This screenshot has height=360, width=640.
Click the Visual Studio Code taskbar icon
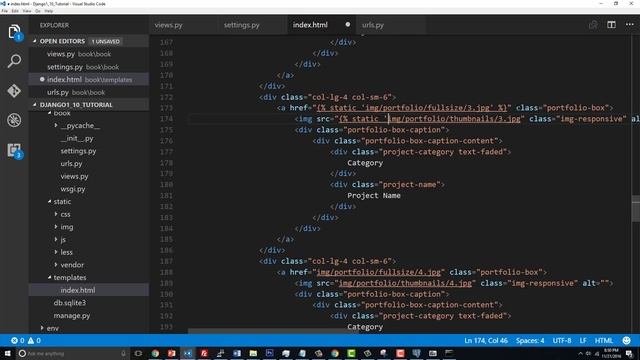[188, 353]
